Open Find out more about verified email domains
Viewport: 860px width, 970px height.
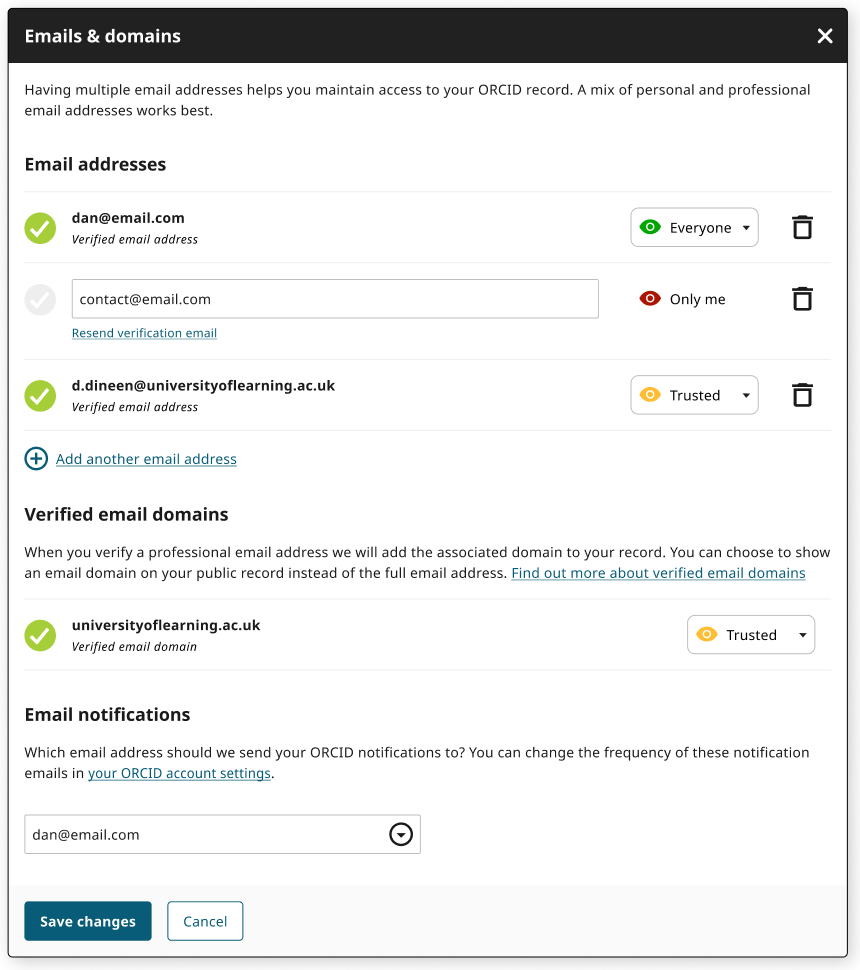click(x=658, y=573)
